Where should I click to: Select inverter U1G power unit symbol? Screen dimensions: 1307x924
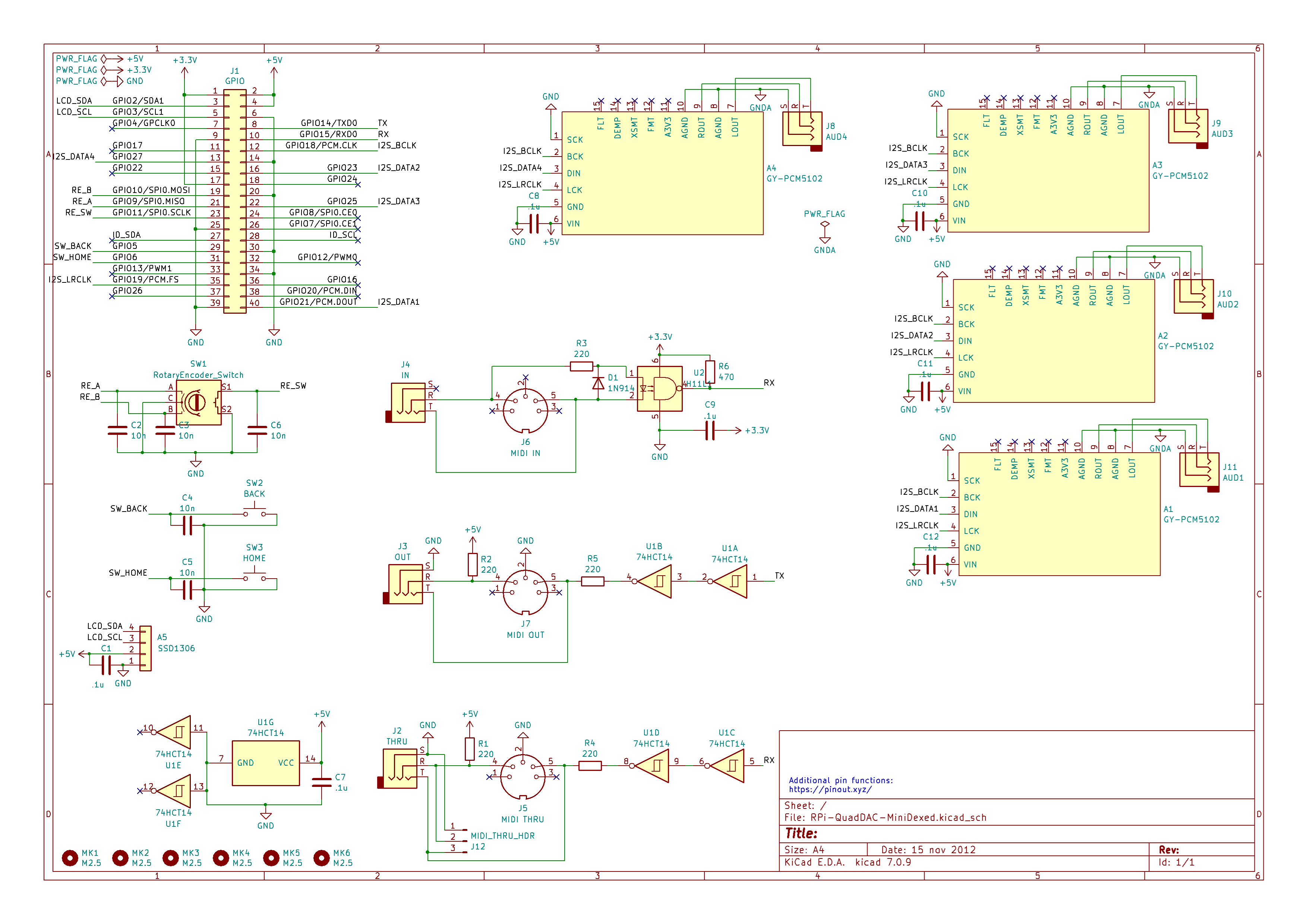pos(266,762)
